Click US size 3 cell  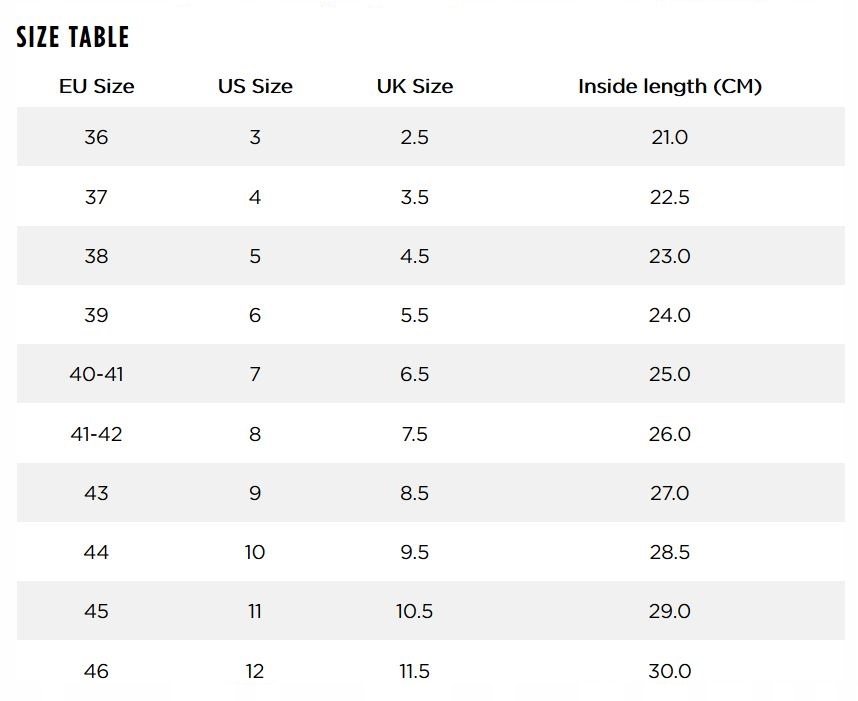(255, 137)
